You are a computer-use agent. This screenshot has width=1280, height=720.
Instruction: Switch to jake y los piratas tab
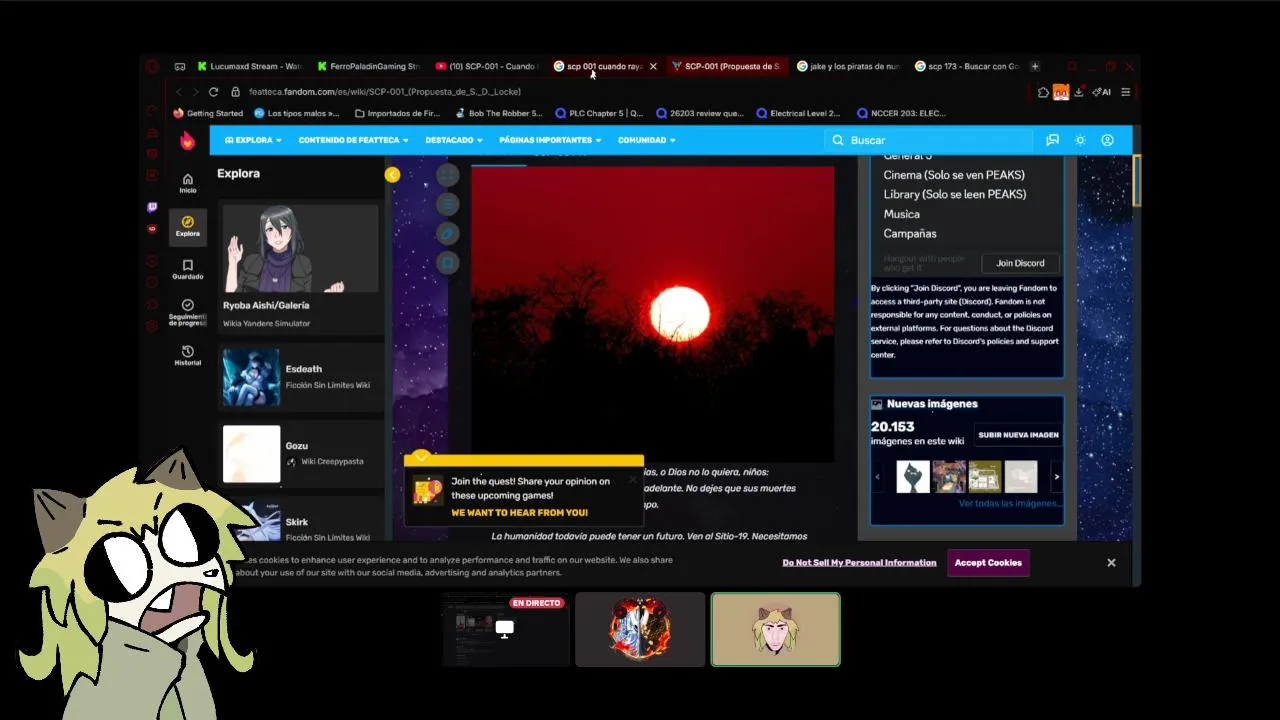[848, 66]
